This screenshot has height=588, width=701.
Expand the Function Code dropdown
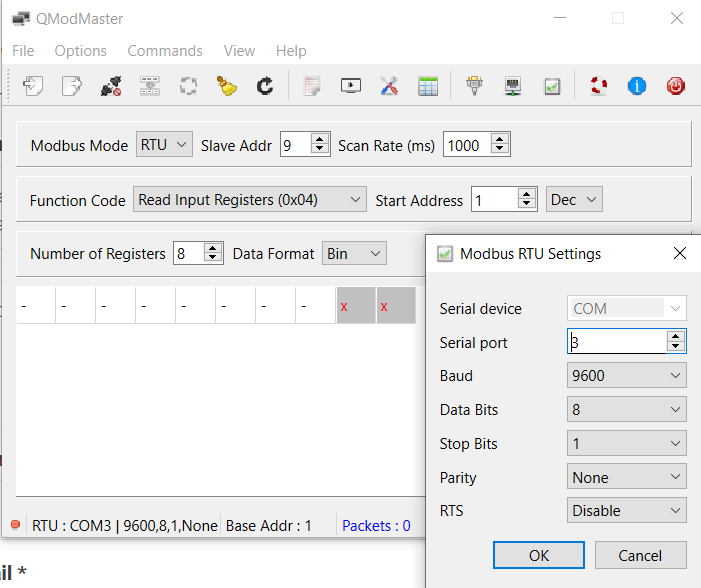point(249,199)
